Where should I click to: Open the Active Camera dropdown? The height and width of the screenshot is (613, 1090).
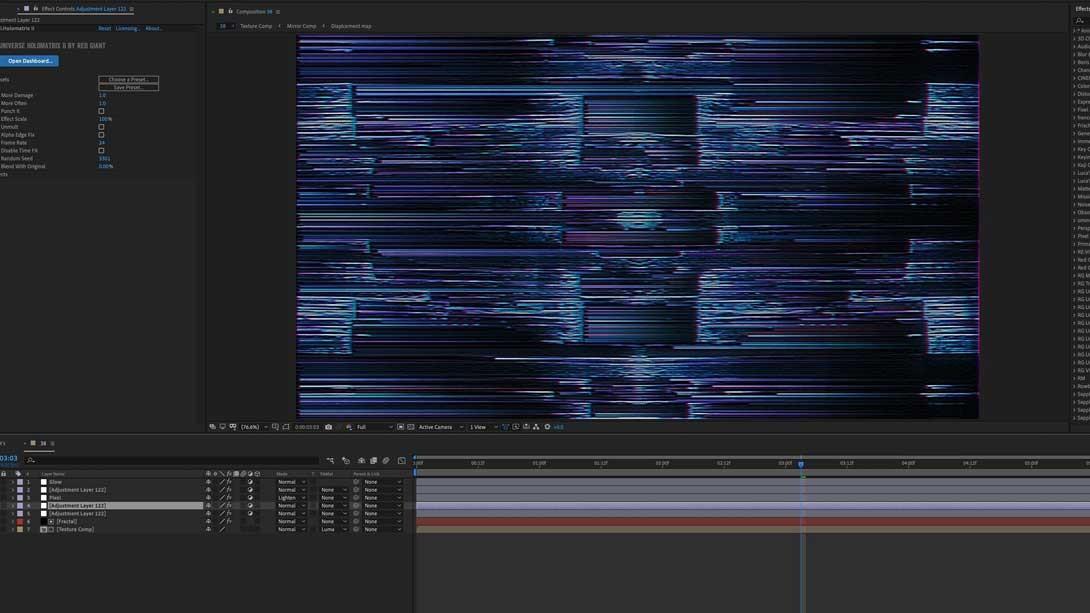pos(440,427)
